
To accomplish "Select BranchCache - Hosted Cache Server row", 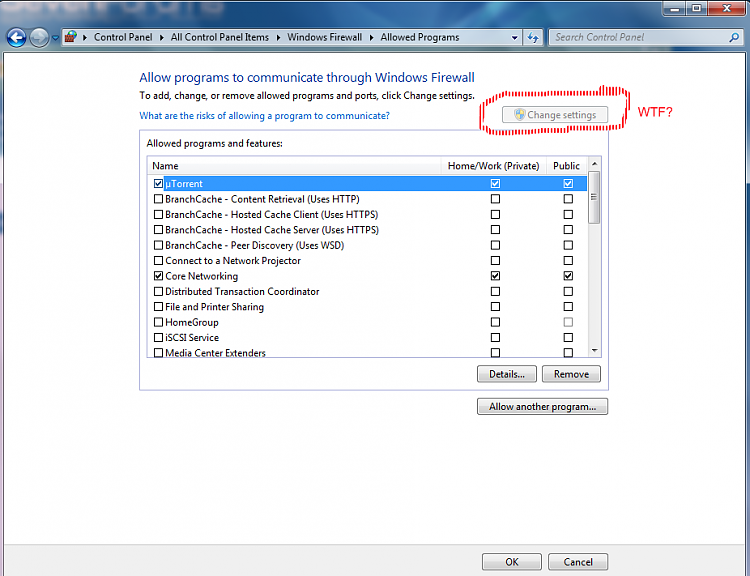I will tap(367, 230).
